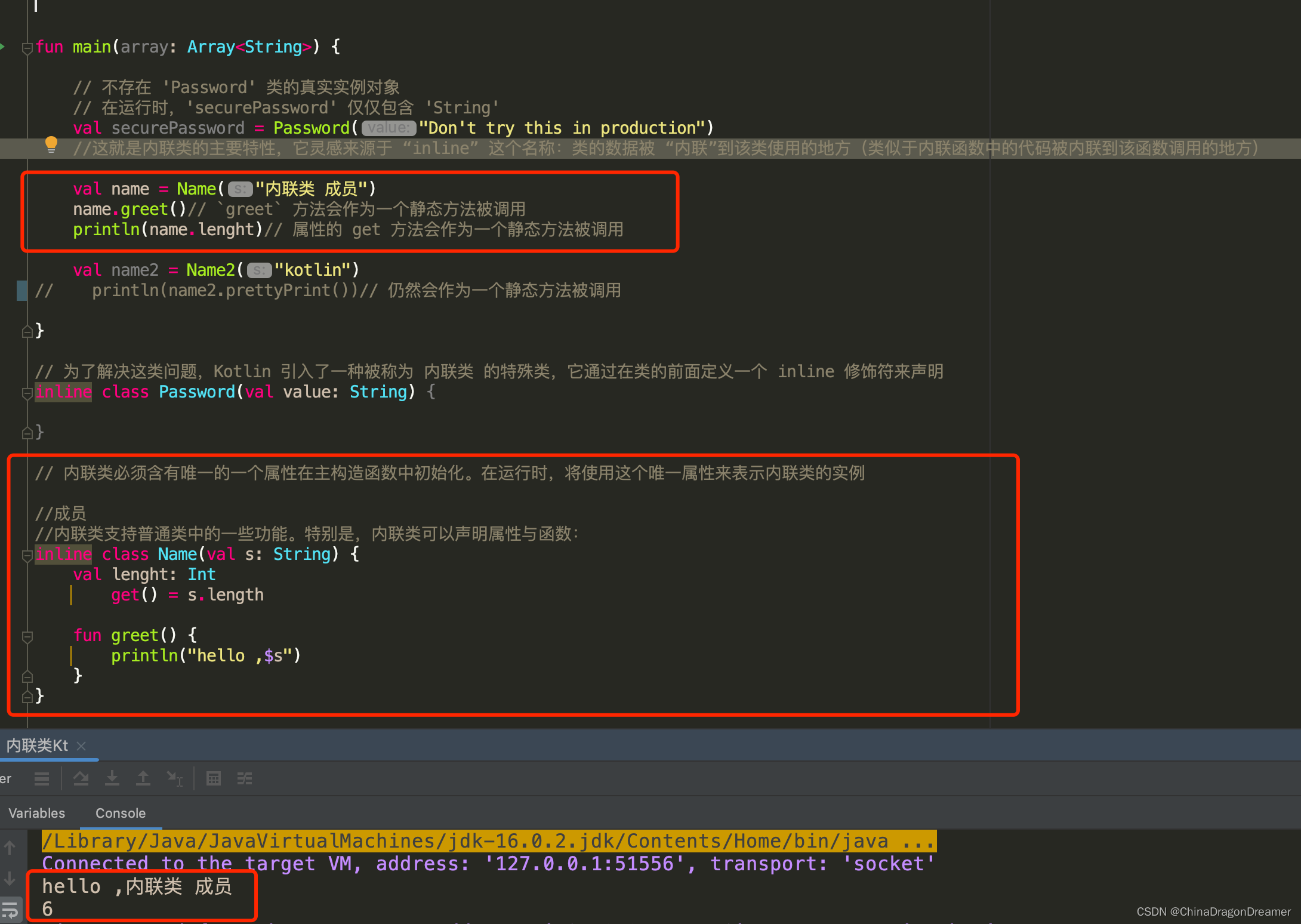Click 'Name2' constructor call
1301x924 pixels.
(x=211, y=270)
